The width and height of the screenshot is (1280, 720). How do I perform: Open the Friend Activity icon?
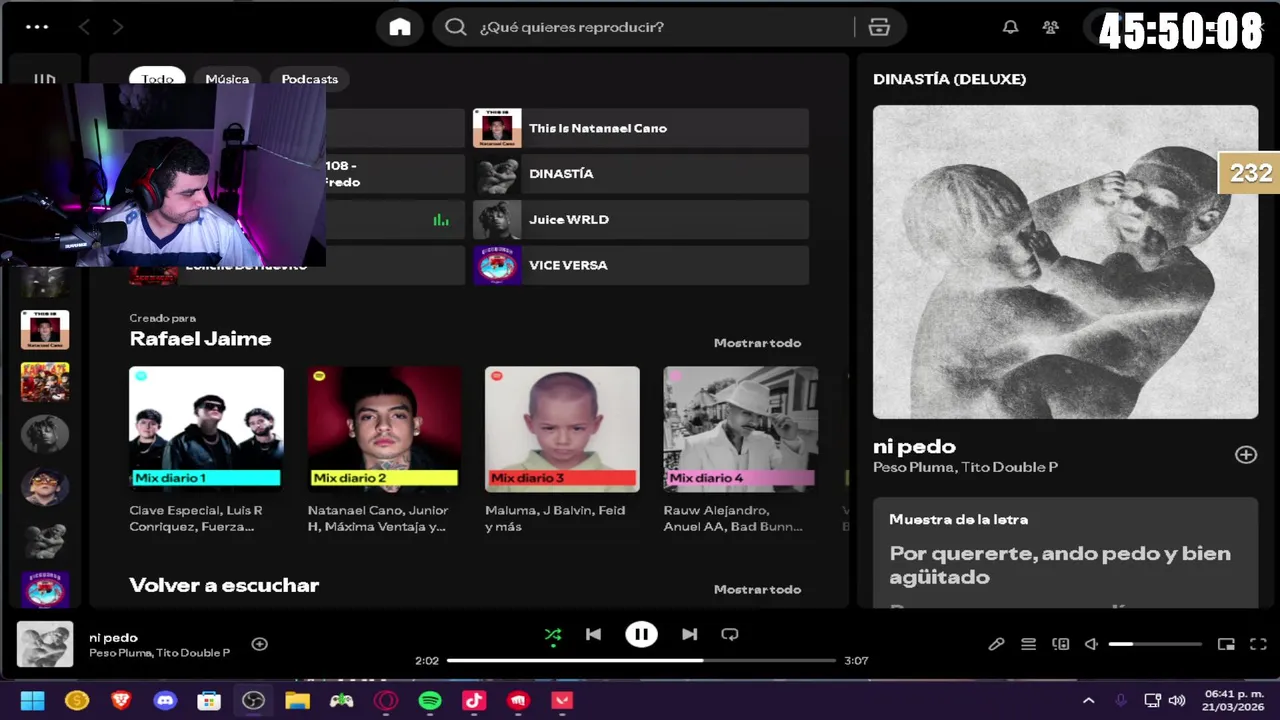[1050, 27]
